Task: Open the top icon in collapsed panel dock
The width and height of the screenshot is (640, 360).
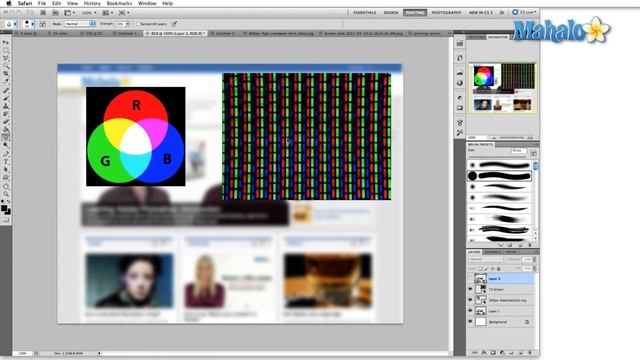Action: point(460,43)
